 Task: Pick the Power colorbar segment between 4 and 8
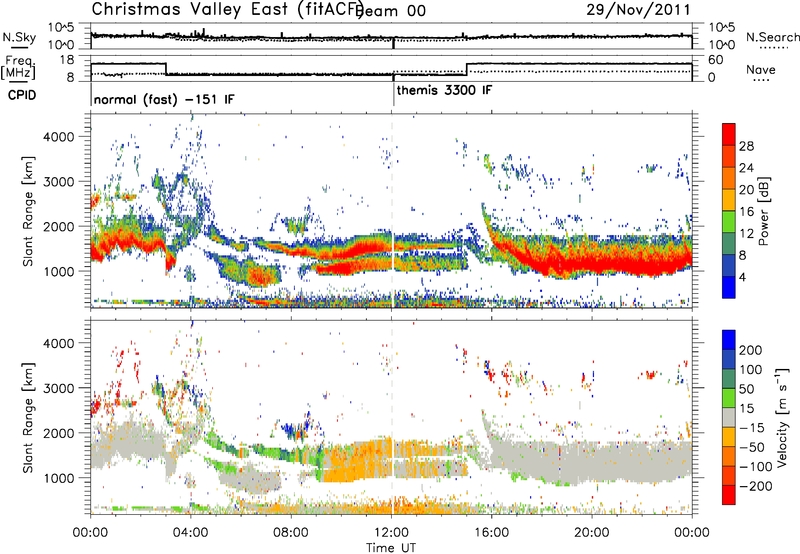click(729, 265)
